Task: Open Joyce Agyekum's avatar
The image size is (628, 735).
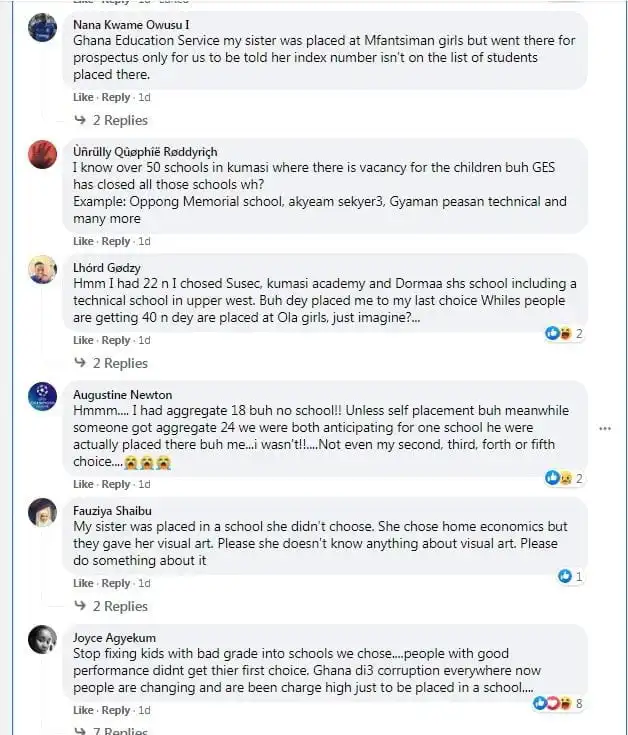Action: pyautogui.click(x=42, y=637)
